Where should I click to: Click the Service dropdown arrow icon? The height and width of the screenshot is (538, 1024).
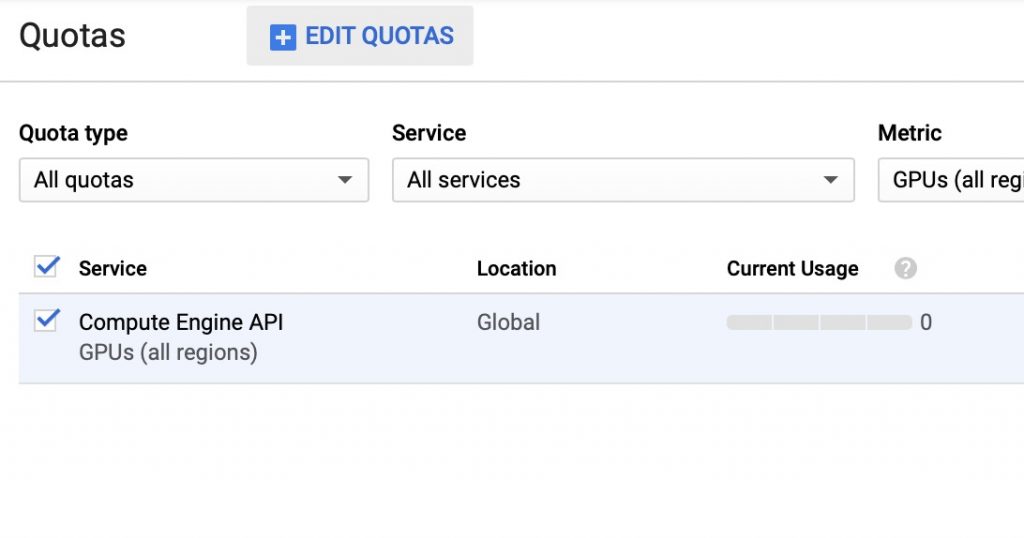point(830,180)
